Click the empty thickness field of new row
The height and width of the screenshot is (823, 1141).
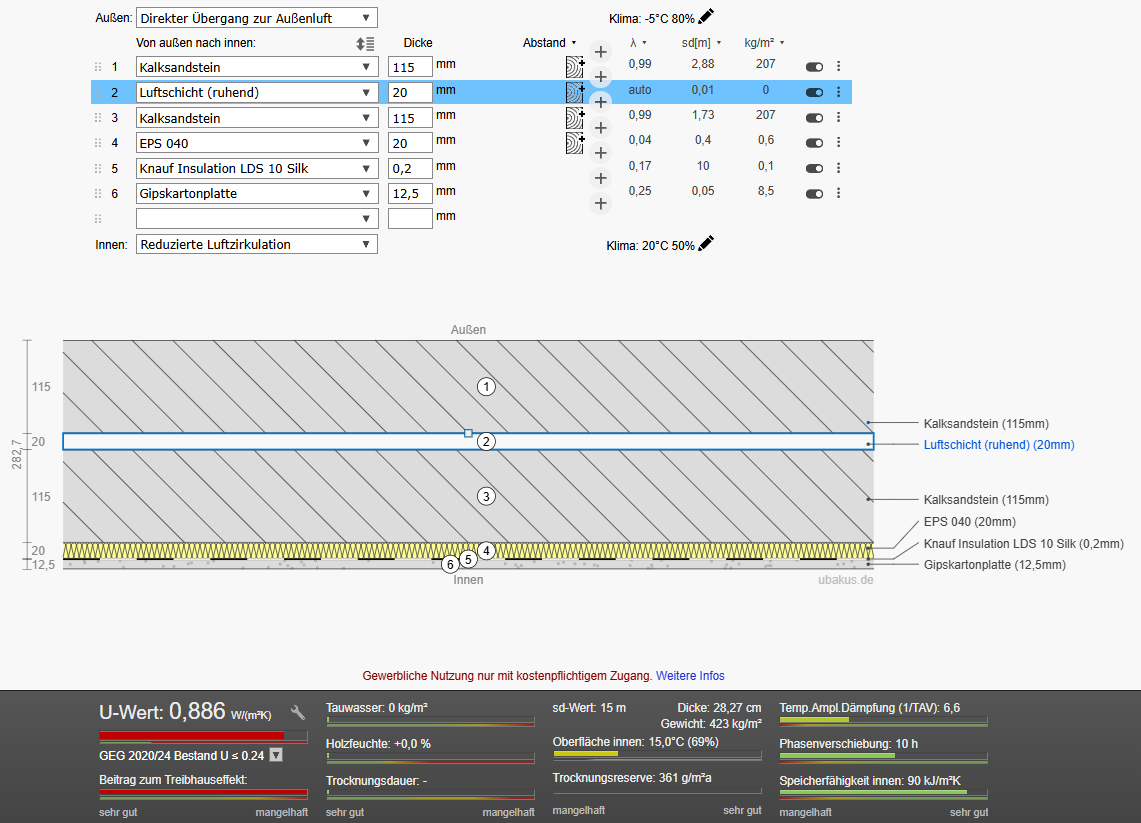[x=410, y=218]
